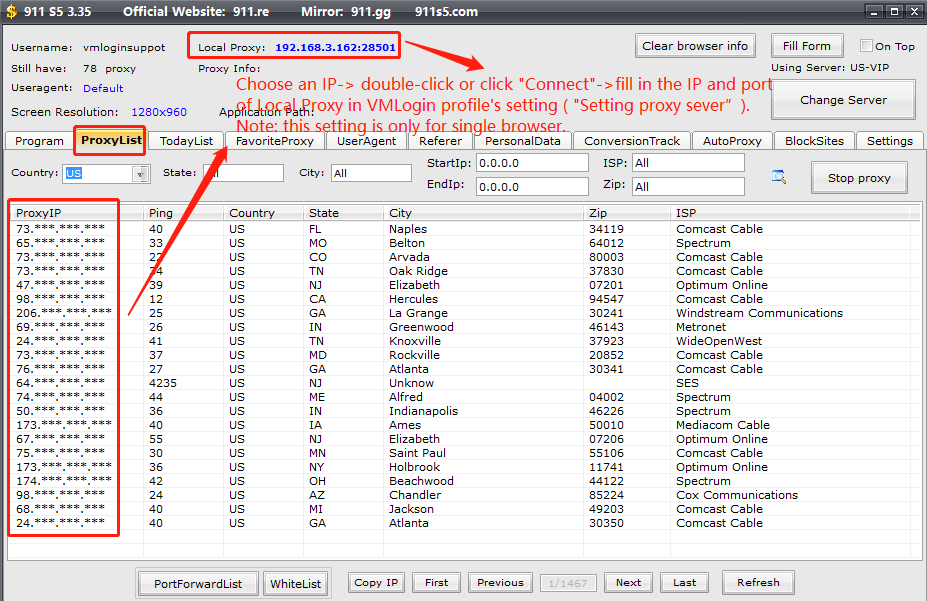Open the AutoProxy tab

pos(732,141)
